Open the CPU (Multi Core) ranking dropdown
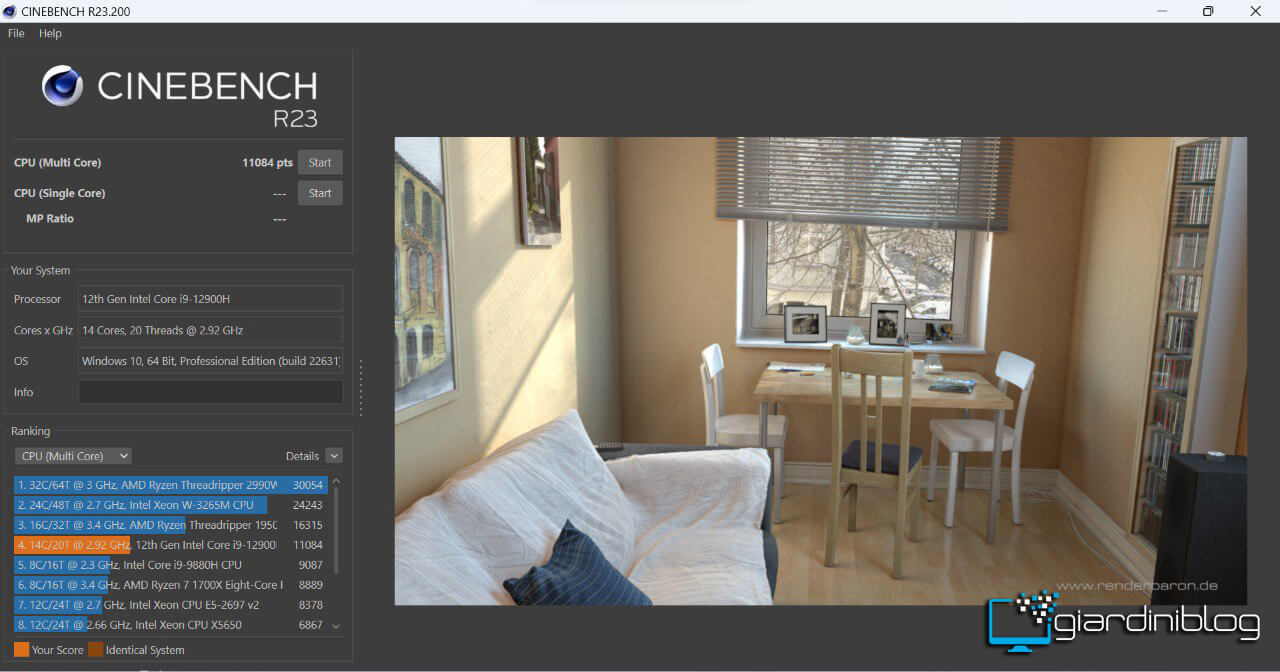This screenshot has width=1280, height=672. [73, 456]
